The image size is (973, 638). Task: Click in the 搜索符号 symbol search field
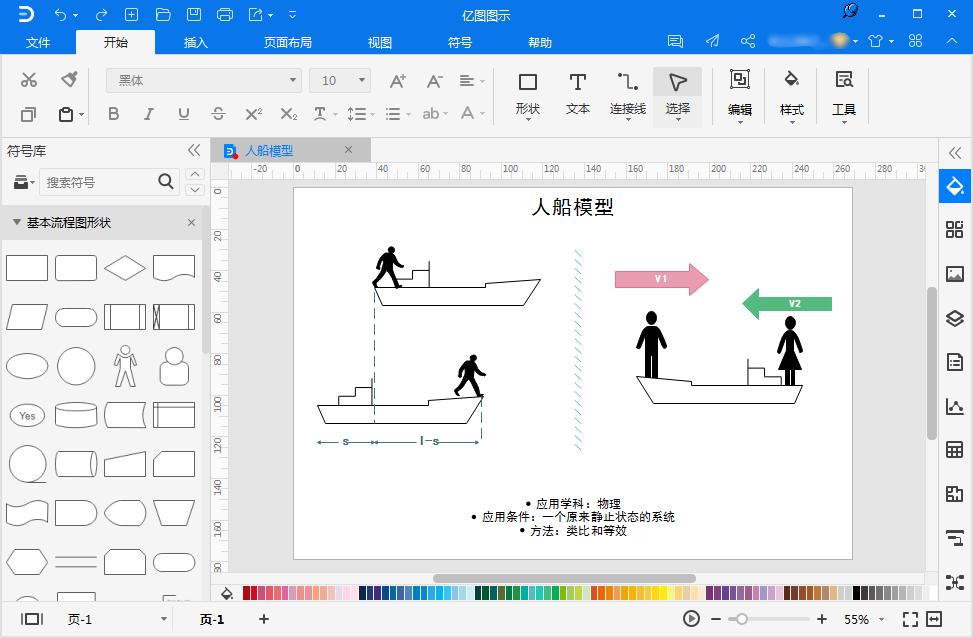tap(100, 184)
